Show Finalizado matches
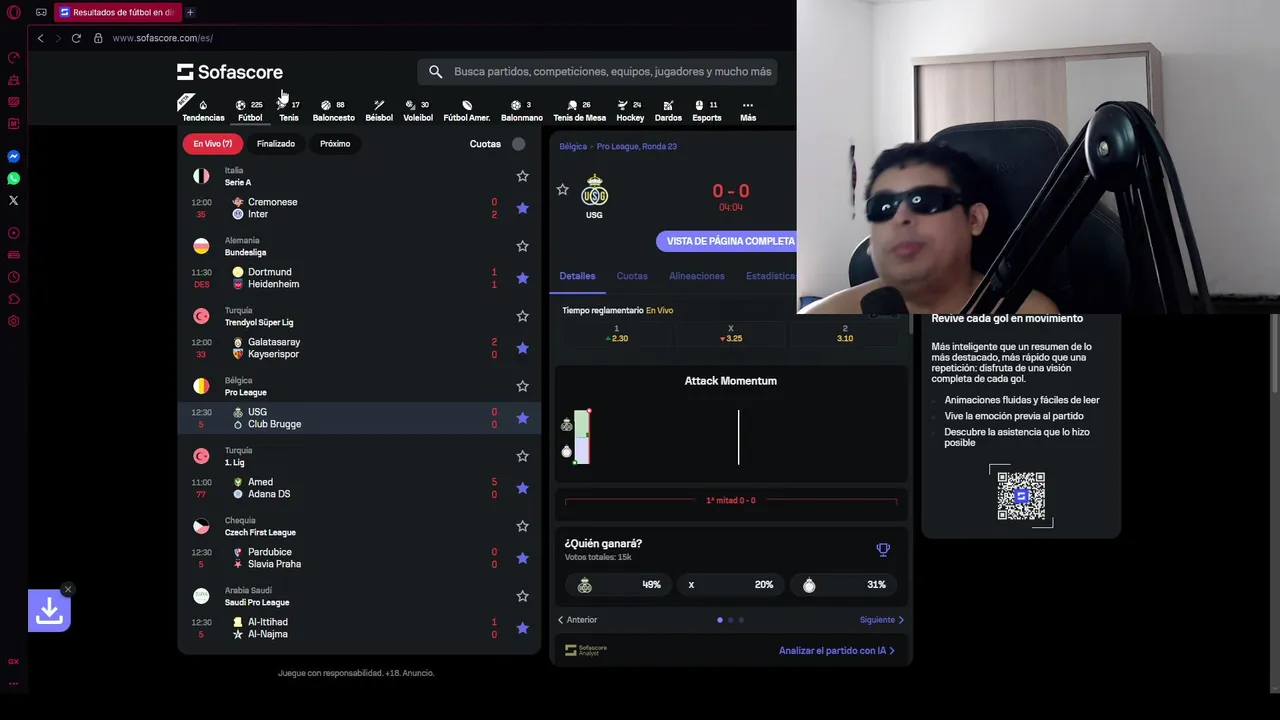 276,144
